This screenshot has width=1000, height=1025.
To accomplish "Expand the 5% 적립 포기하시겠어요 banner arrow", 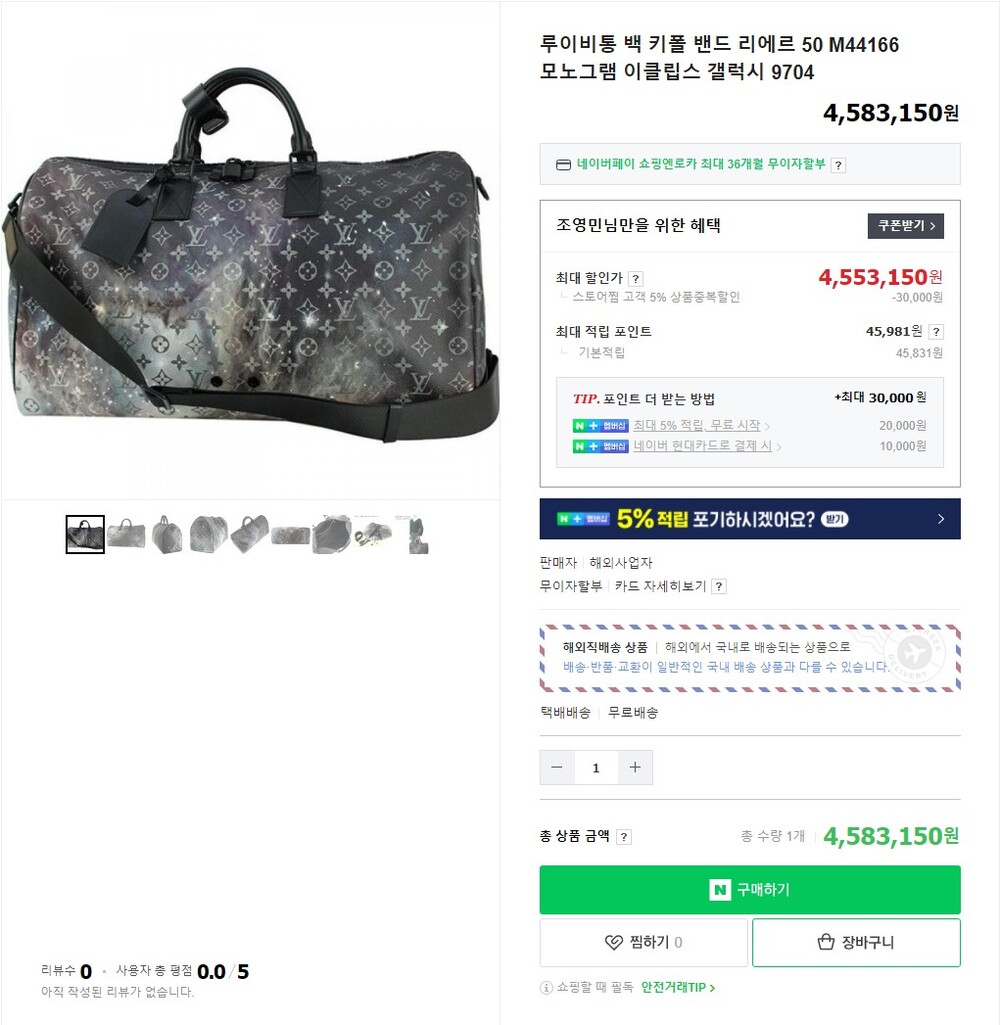I will pos(941,519).
